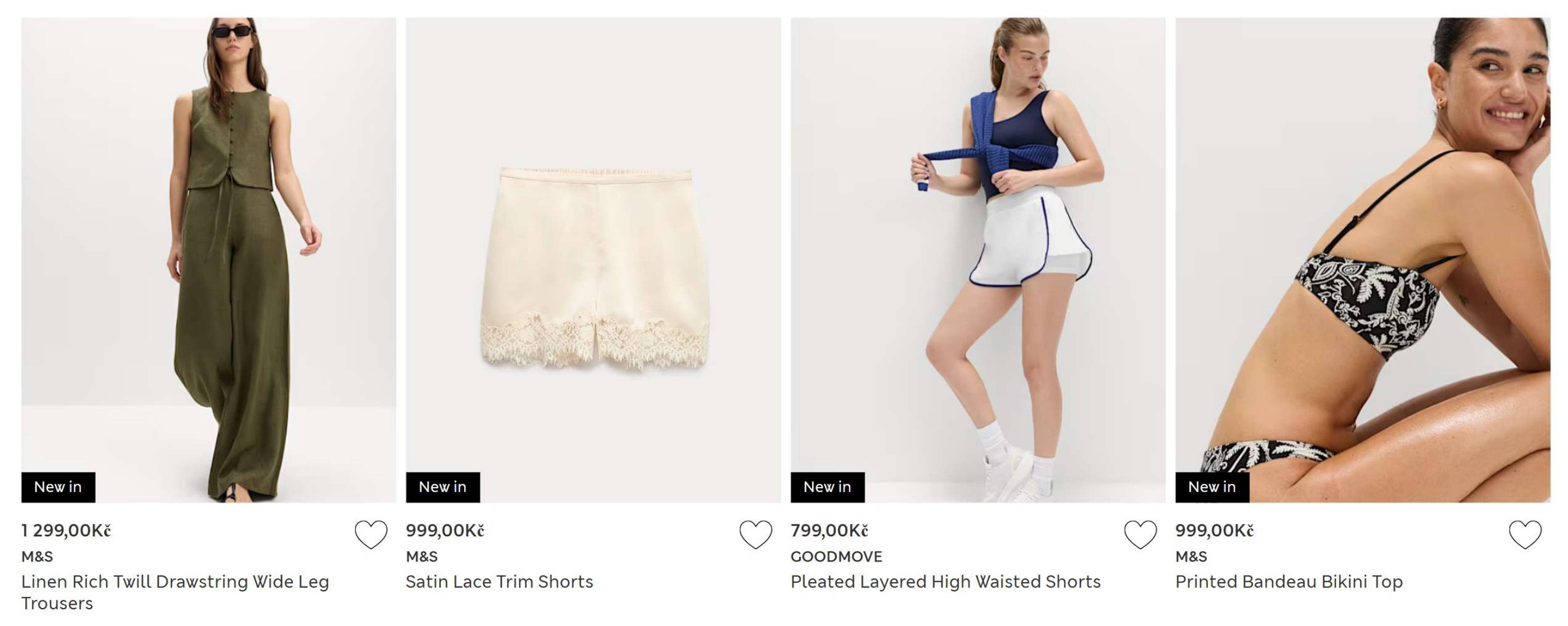Open the cream satin shorts product image
This screenshot has height=626, width=1568.
click(593, 260)
